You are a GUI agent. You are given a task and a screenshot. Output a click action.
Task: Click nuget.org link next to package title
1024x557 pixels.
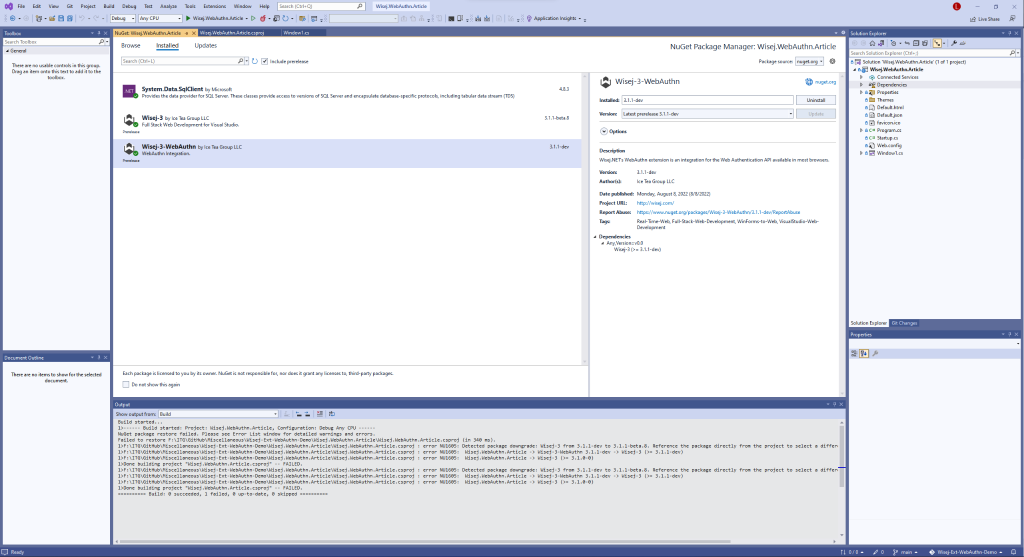pos(825,82)
